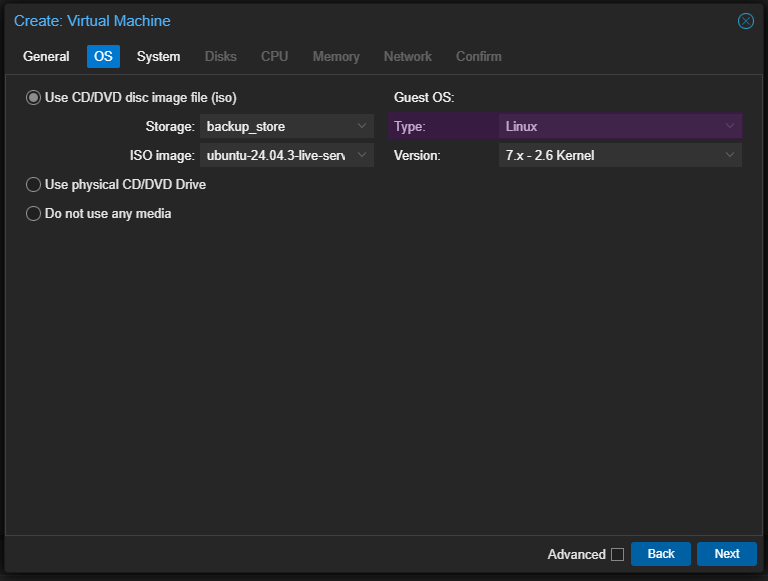The image size is (768, 581).
Task: Open the Confirm tab
Action: pos(479,57)
